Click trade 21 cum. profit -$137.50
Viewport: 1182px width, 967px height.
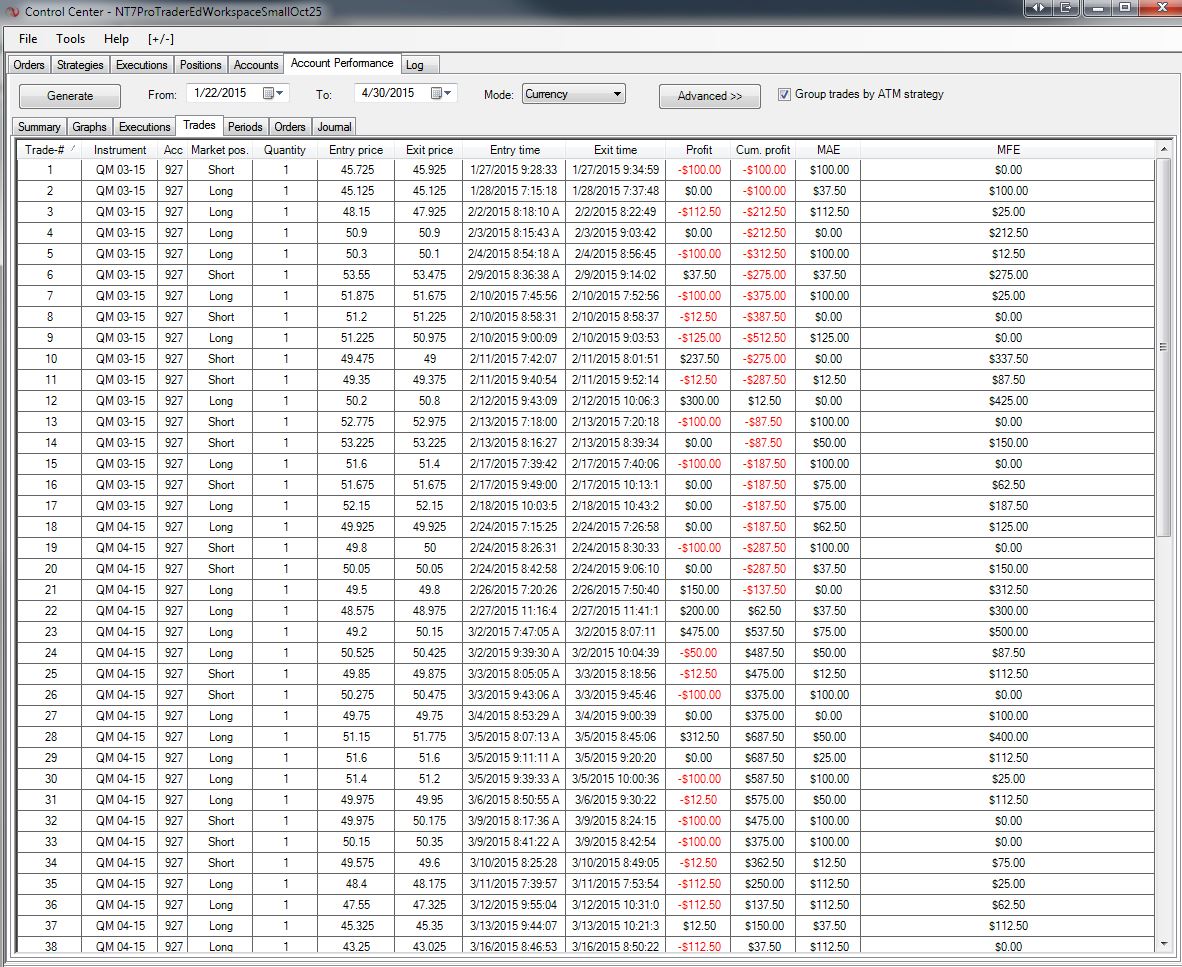tap(763, 589)
